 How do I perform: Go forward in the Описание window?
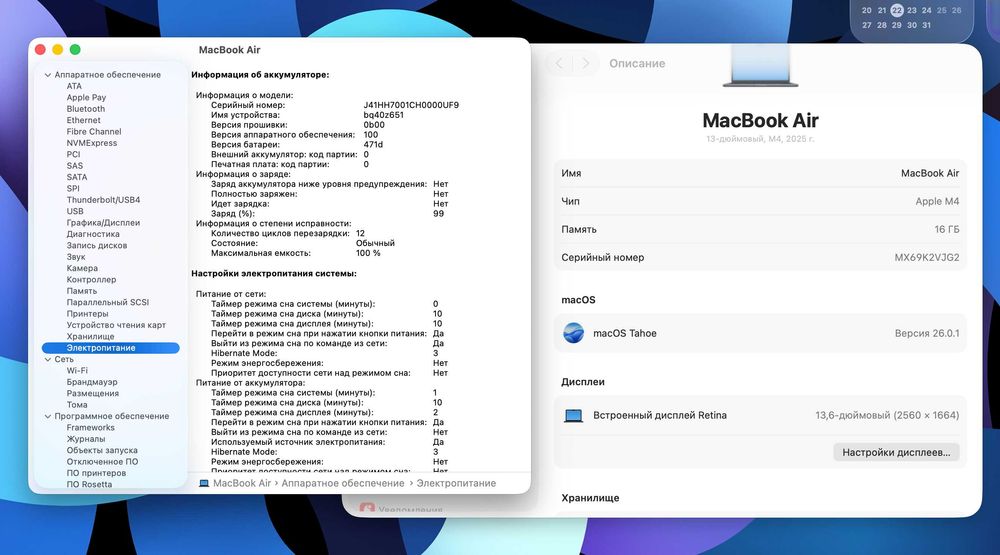tap(585, 63)
